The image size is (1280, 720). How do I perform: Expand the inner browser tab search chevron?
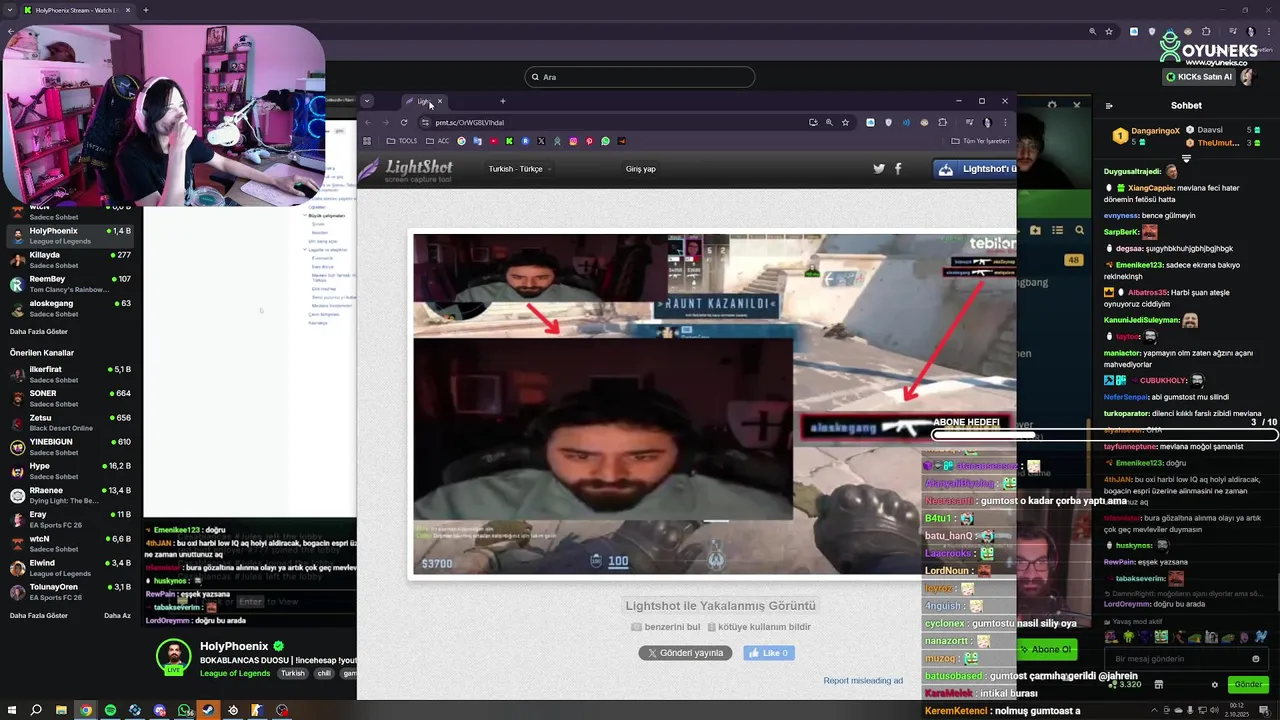366,101
